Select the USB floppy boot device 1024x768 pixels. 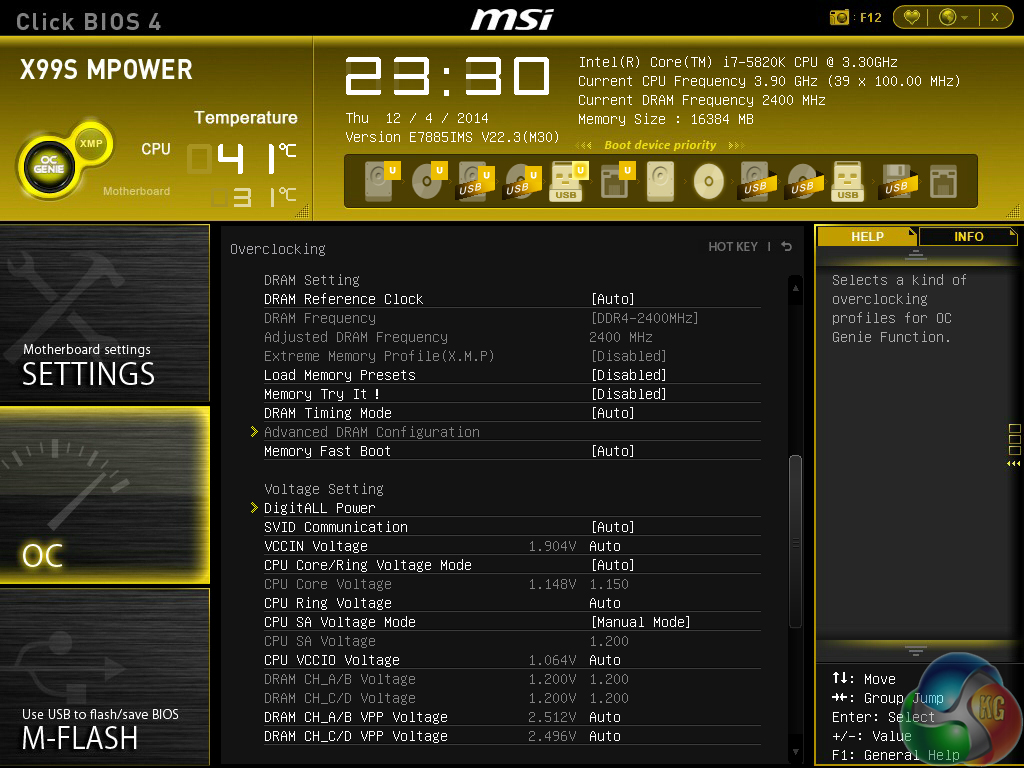pos(897,181)
